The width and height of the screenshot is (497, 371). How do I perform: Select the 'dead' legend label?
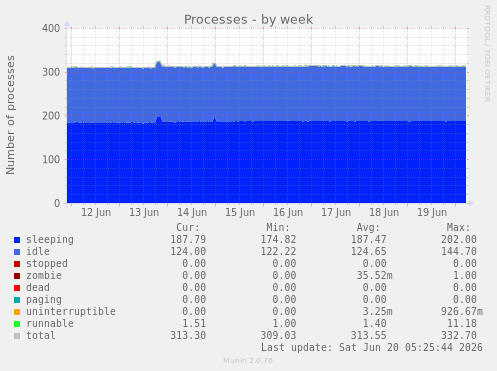point(38,287)
